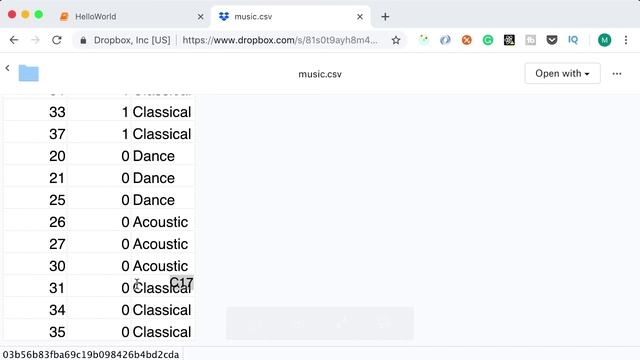Click the back chevron beside folder
Screen dimensions: 640x360
click(7, 68)
